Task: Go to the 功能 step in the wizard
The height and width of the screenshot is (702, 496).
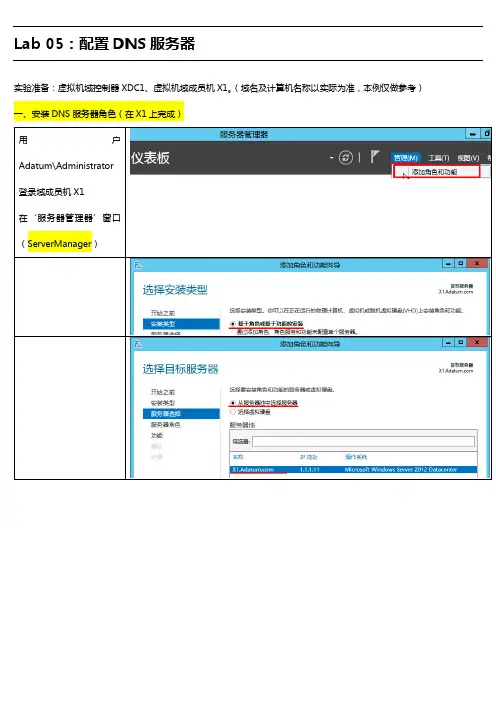Action: click(x=157, y=435)
